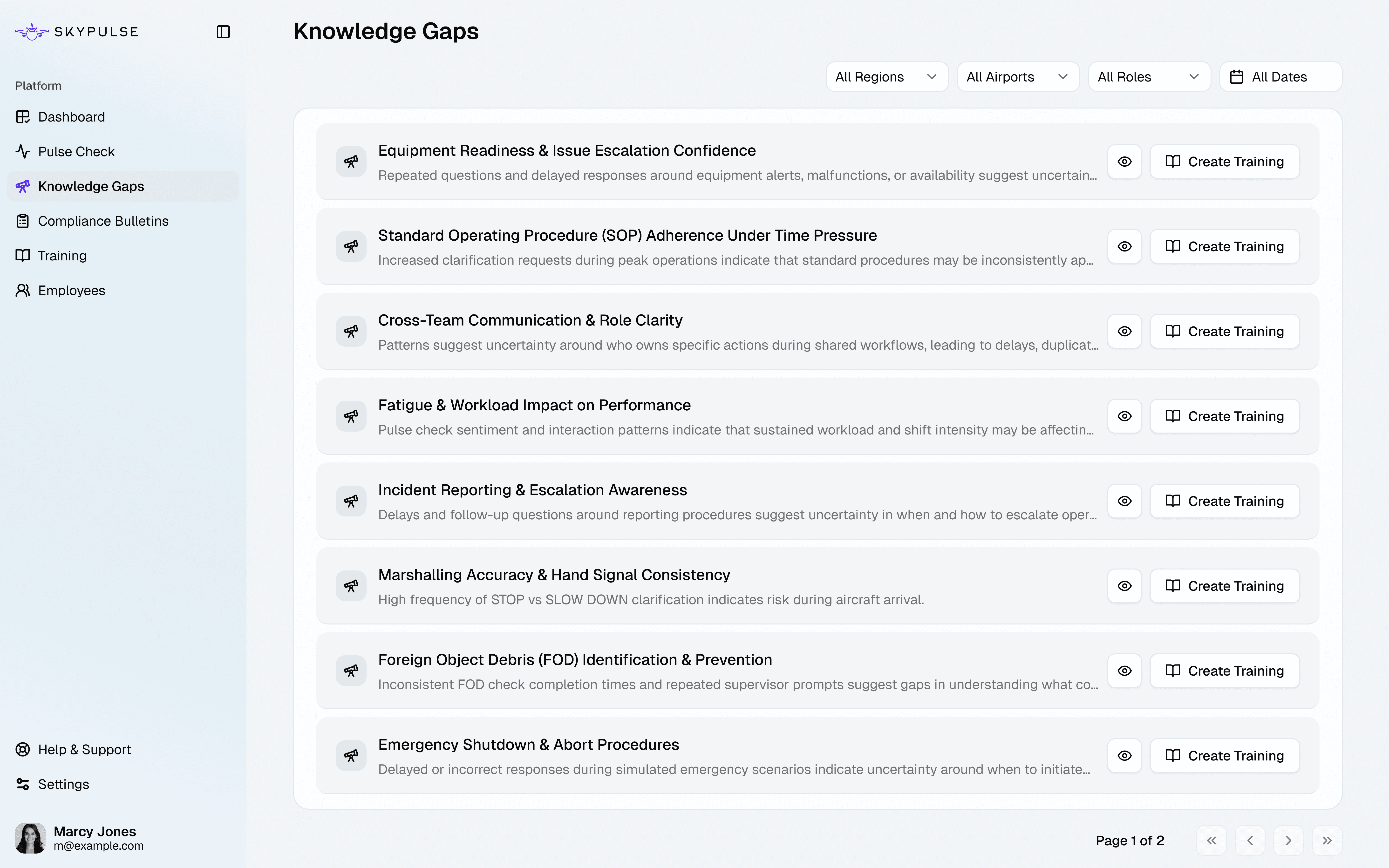
Task: Go to previous page arrow
Action: [x=1250, y=841]
